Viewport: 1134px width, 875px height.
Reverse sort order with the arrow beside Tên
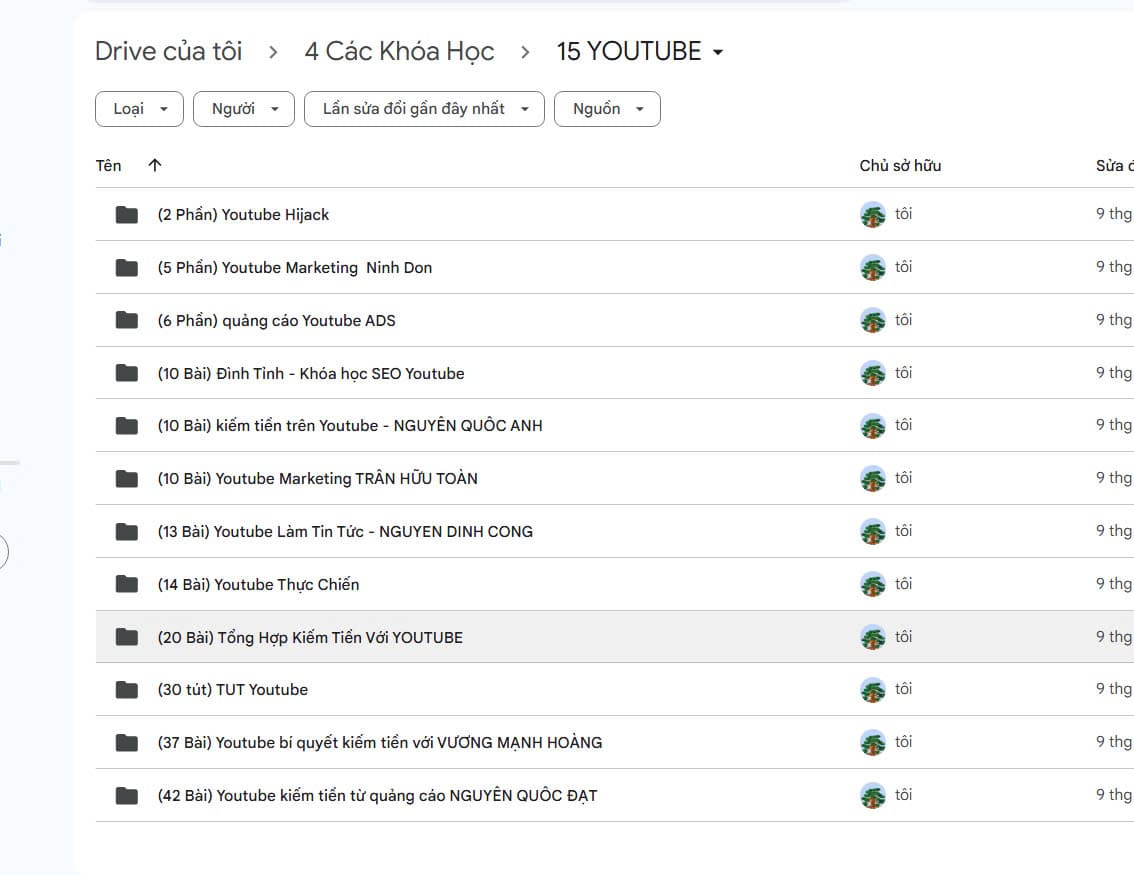[x=155, y=166]
